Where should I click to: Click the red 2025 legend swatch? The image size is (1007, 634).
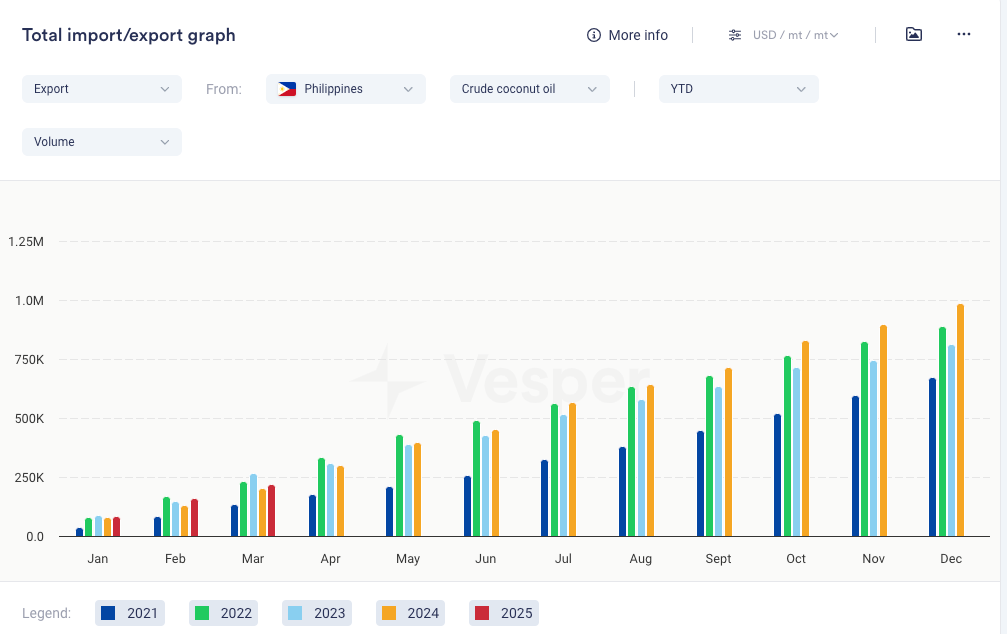(x=482, y=613)
